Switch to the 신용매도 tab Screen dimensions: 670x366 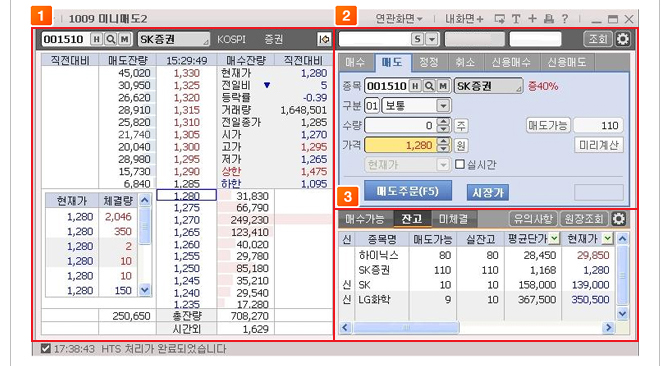point(567,62)
